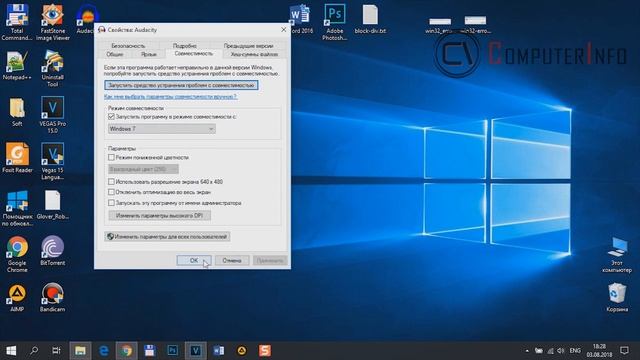Check disable fullscreen optimizations option
Image resolution: width=640 pixels, height=360 pixels.
[111, 192]
